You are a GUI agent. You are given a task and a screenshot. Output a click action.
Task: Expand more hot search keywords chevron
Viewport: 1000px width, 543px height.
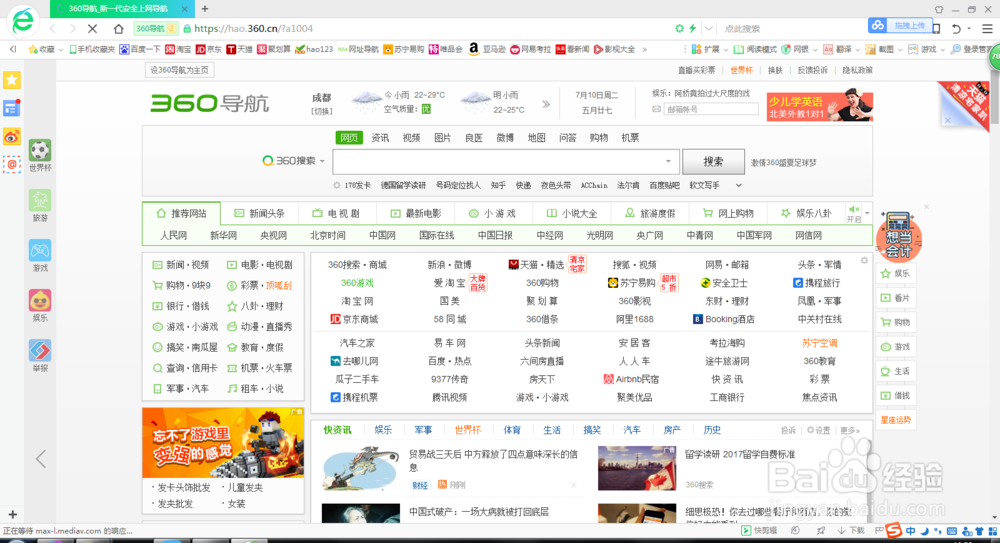[x=739, y=185]
